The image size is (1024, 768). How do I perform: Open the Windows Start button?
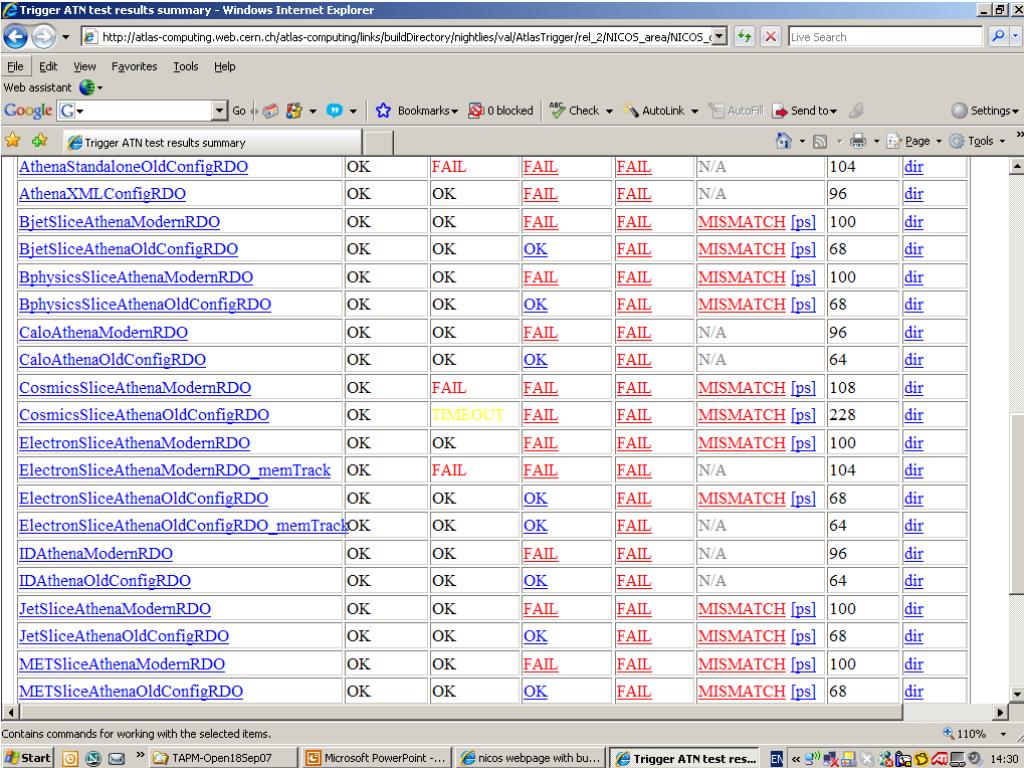point(27,758)
